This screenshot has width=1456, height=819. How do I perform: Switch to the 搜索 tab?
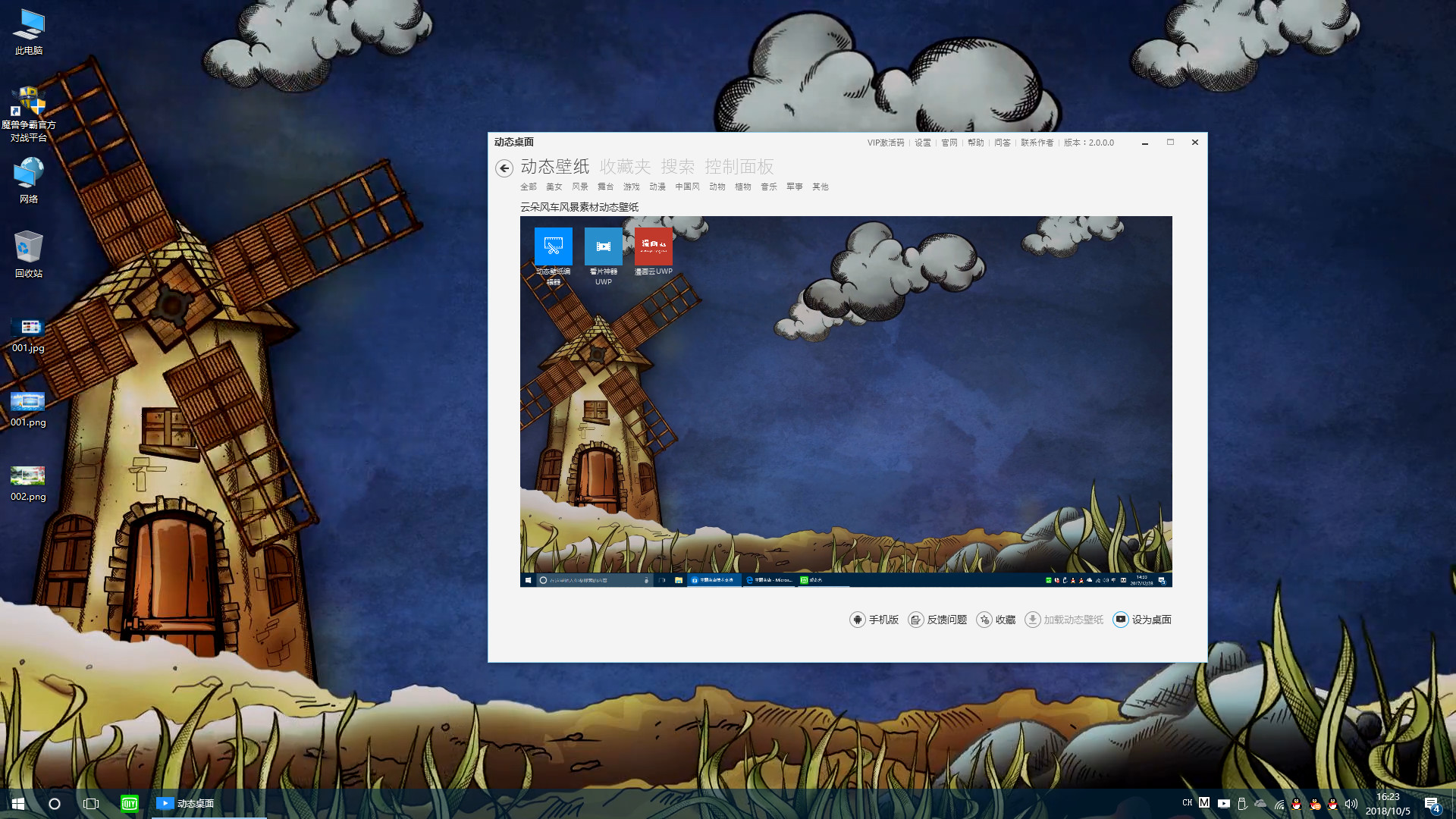click(x=679, y=167)
